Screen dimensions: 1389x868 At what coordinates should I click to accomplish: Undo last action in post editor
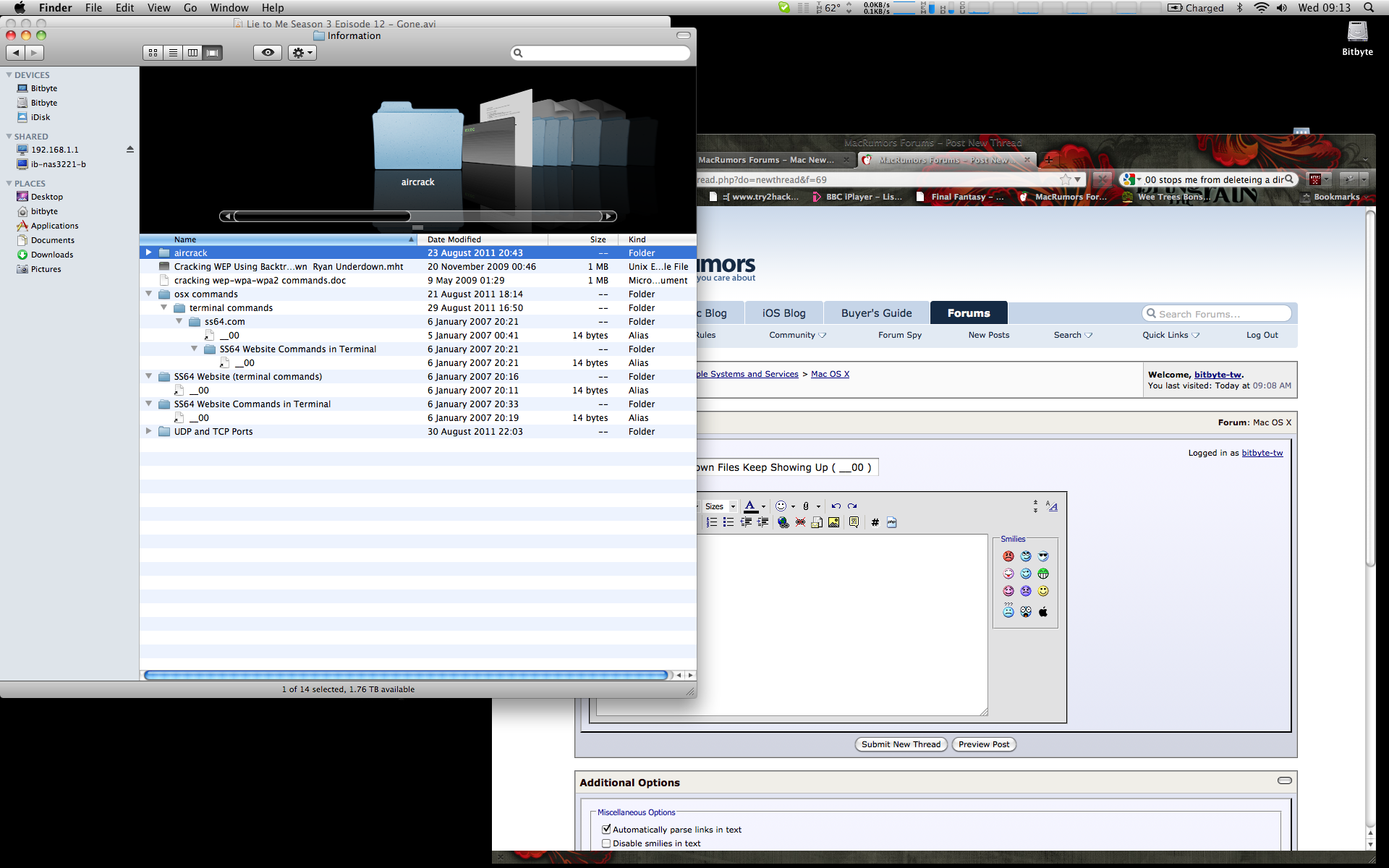[x=836, y=506]
